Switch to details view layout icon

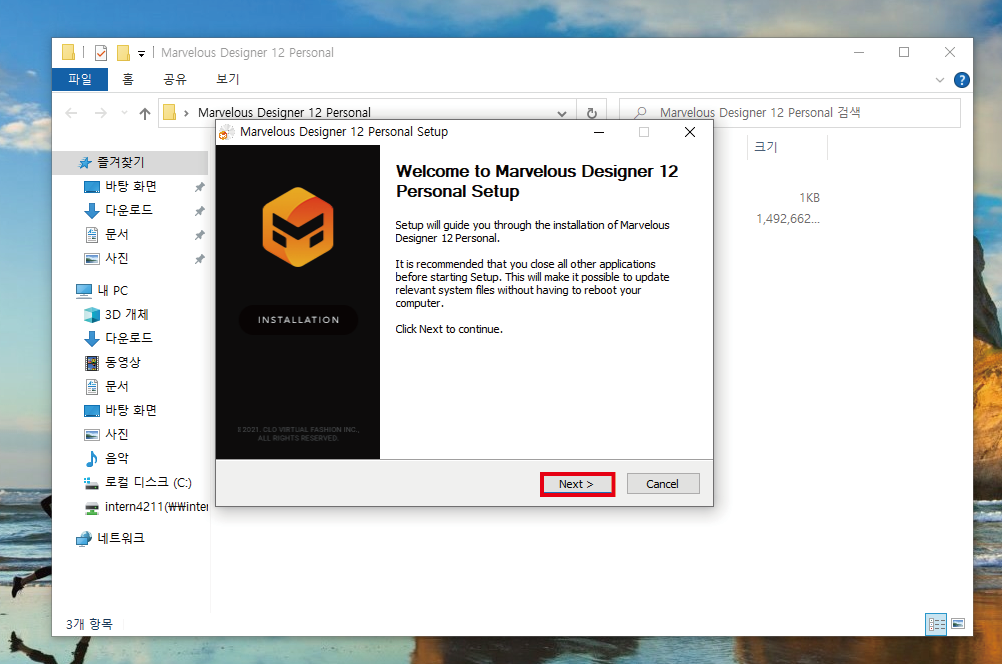[x=936, y=624]
